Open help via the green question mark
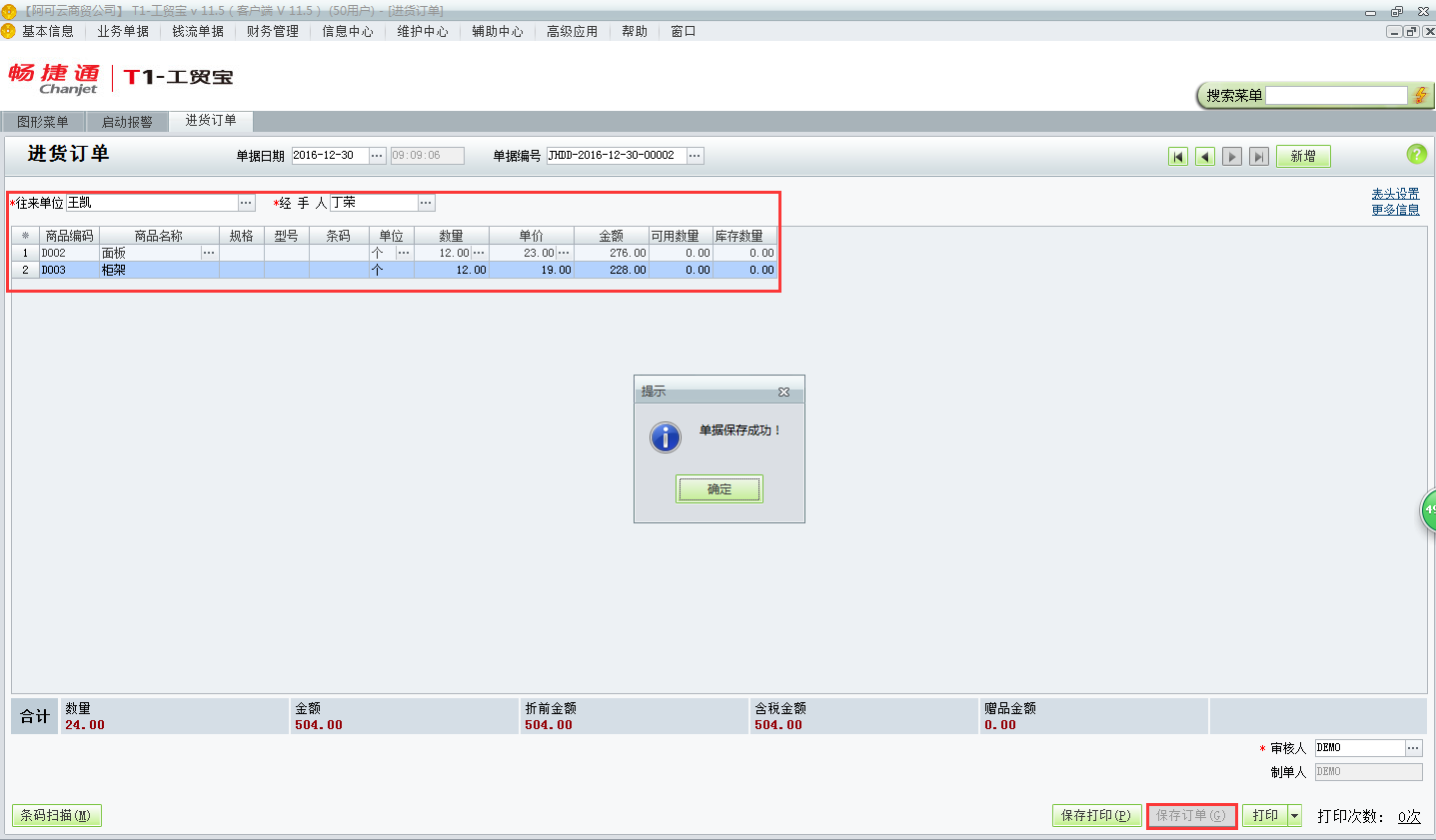 tap(1416, 155)
